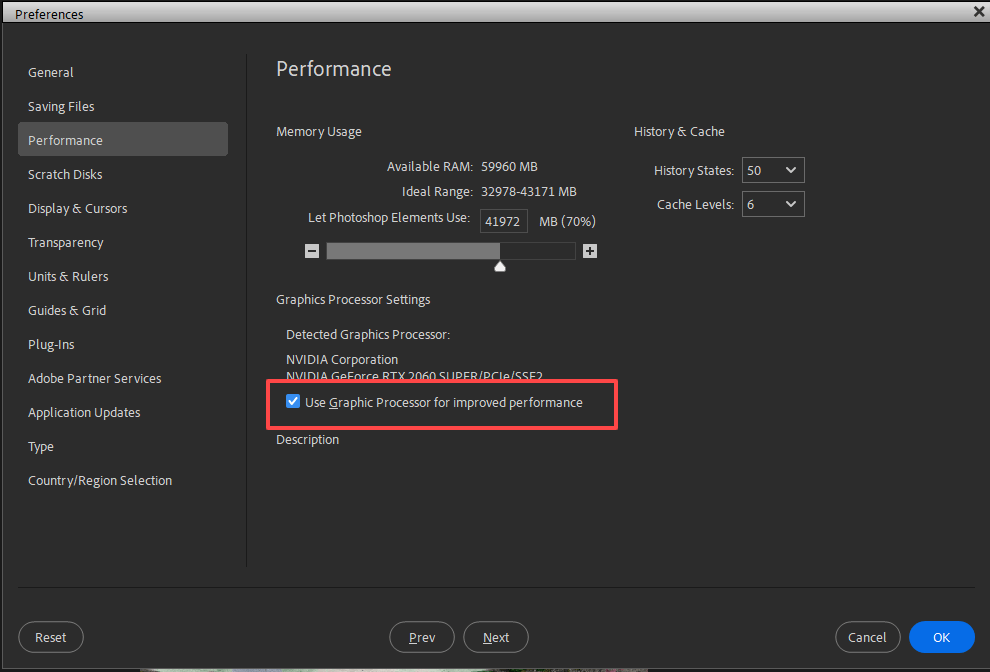Select Application Updates in the sidebar
The width and height of the screenshot is (990, 672).
coord(85,412)
